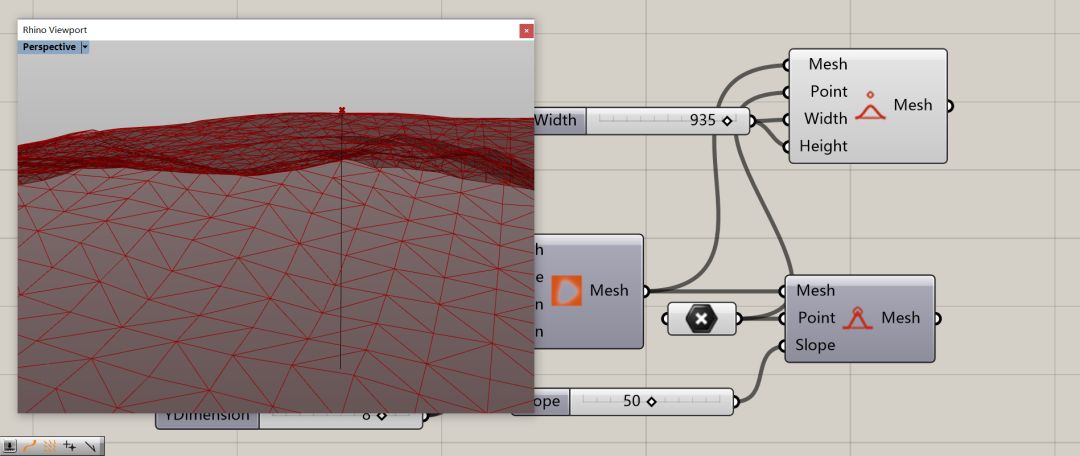Click the diagonal arrow icon in the bottom toolbar
This screenshot has width=1080, height=456.
91,446
